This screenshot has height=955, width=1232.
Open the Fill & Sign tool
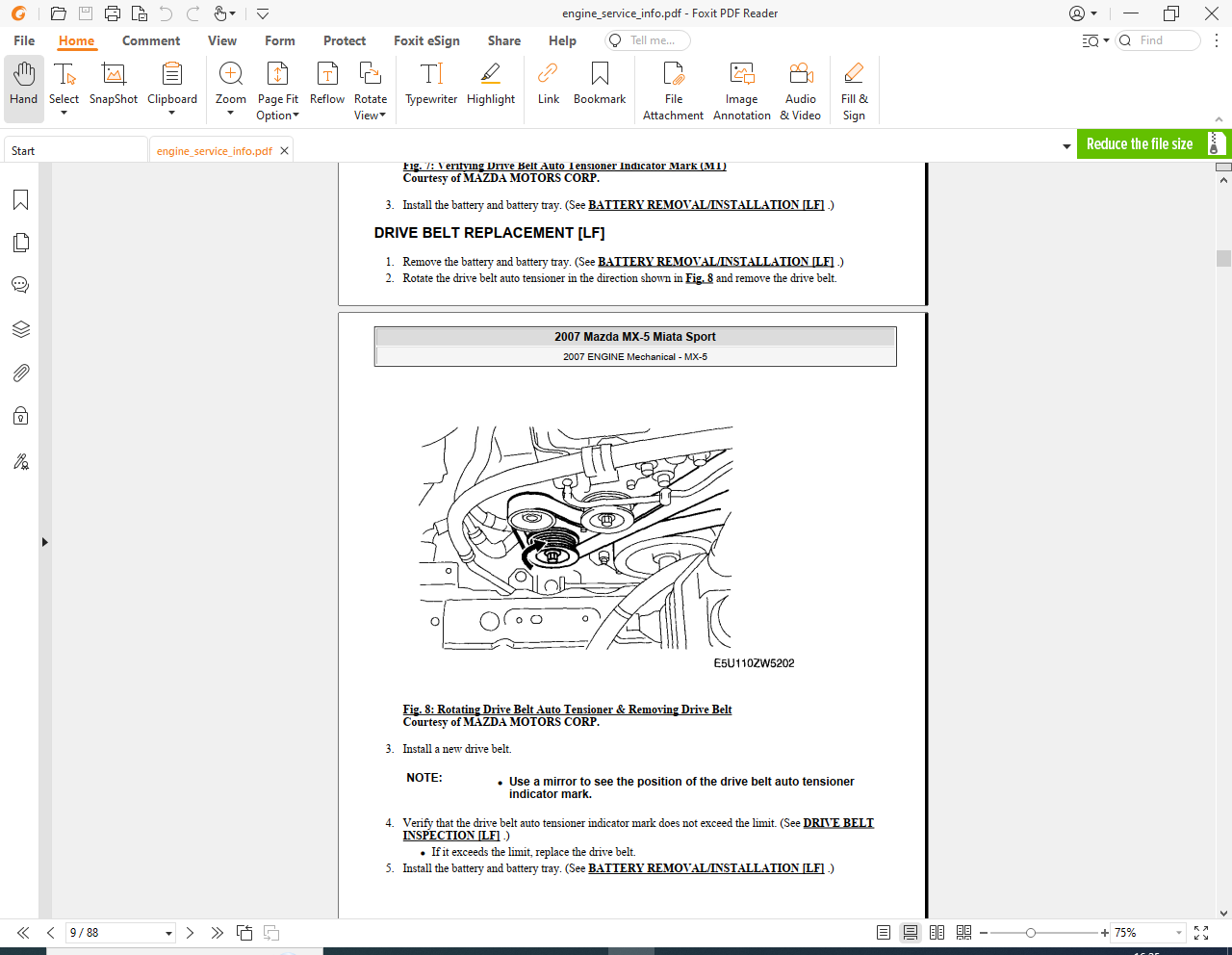[x=854, y=90]
